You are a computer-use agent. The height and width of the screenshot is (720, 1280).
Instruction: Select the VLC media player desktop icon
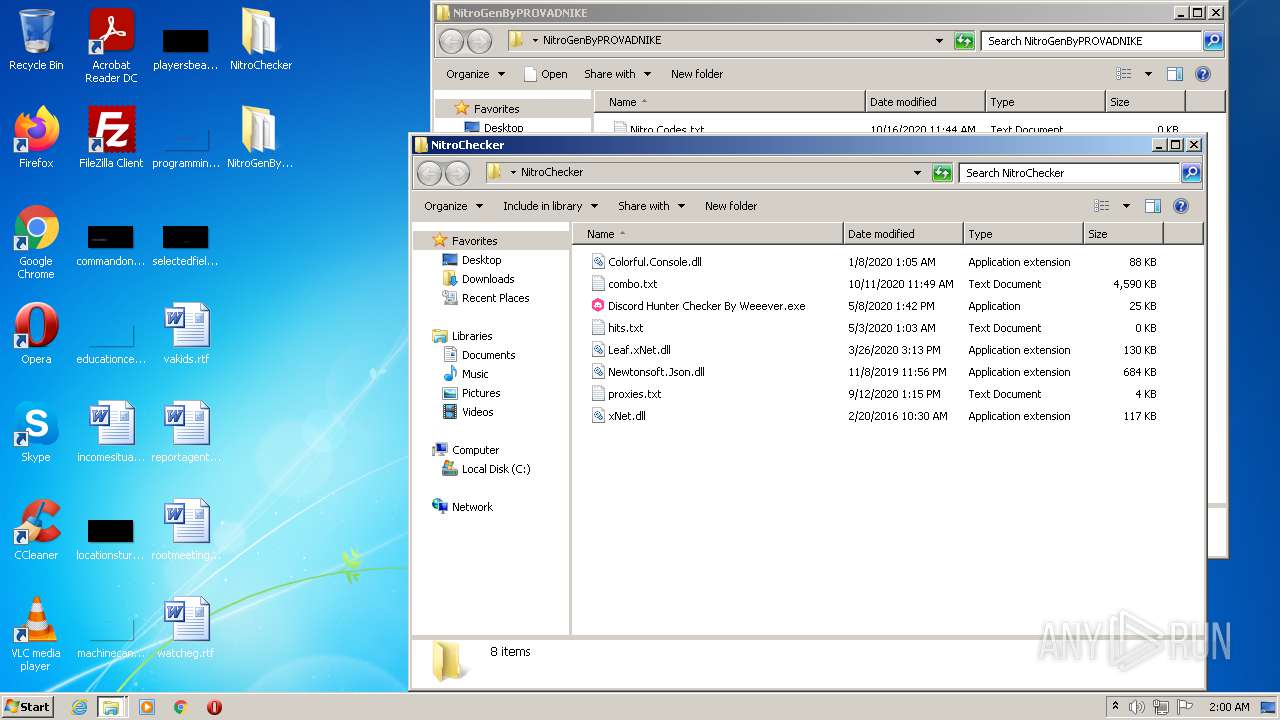(36, 634)
